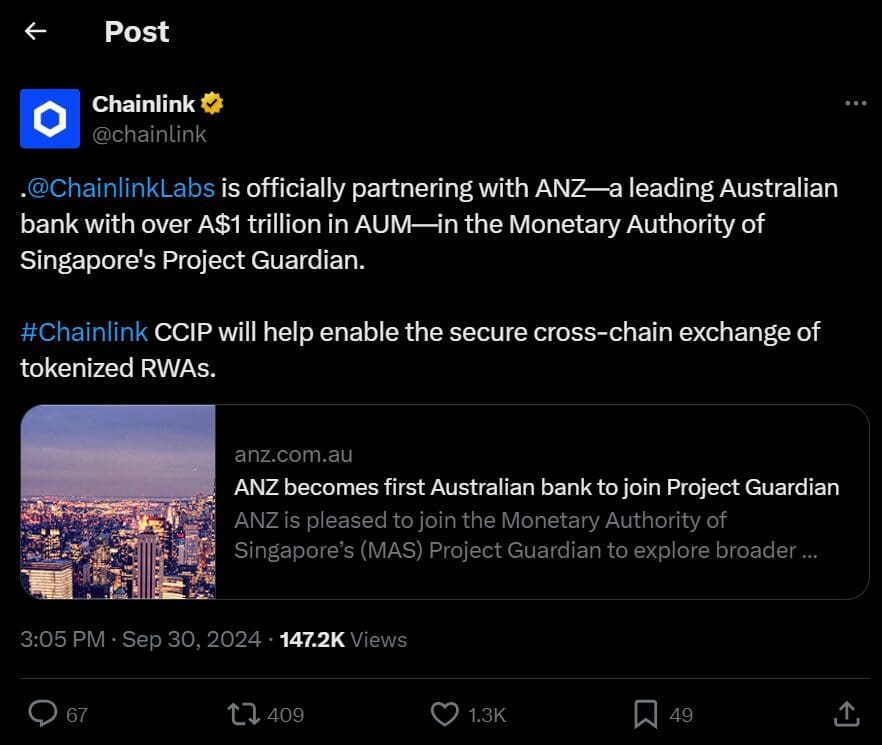The height and width of the screenshot is (745, 882).
Task: Open the article preview thumbnail image
Action: pyautogui.click(x=117, y=502)
